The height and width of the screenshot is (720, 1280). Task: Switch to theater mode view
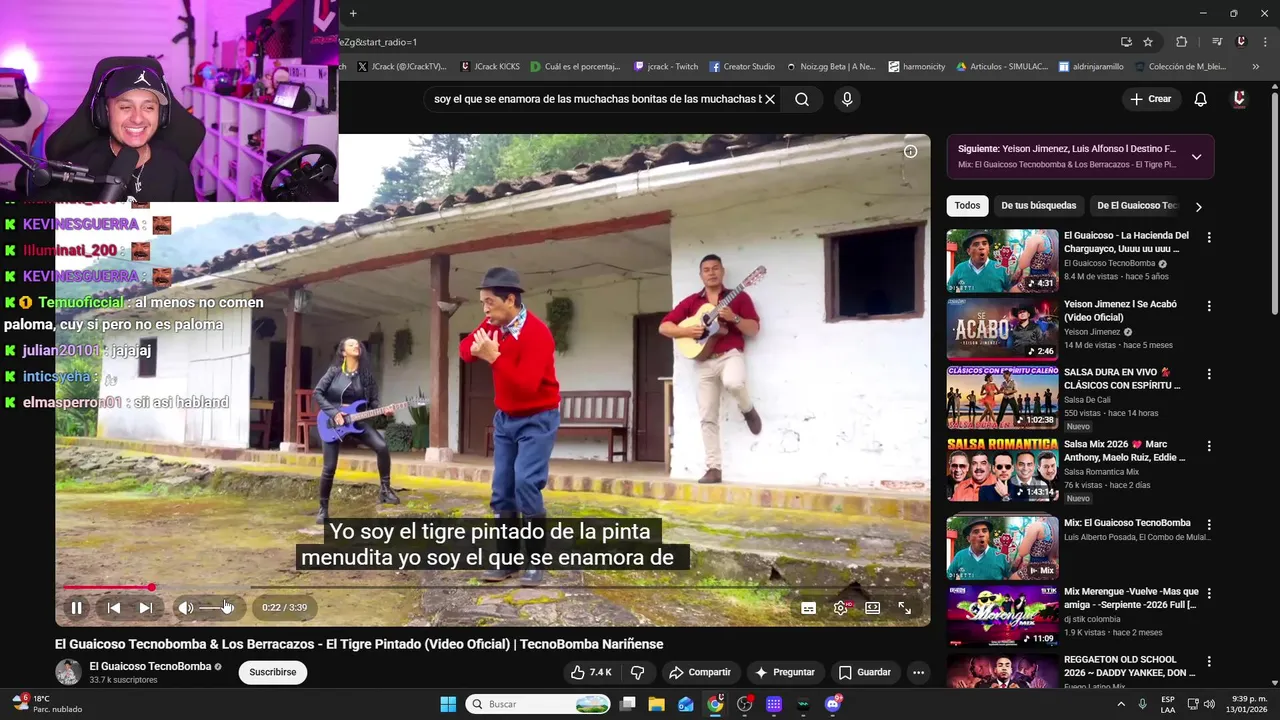(x=873, y=608)
